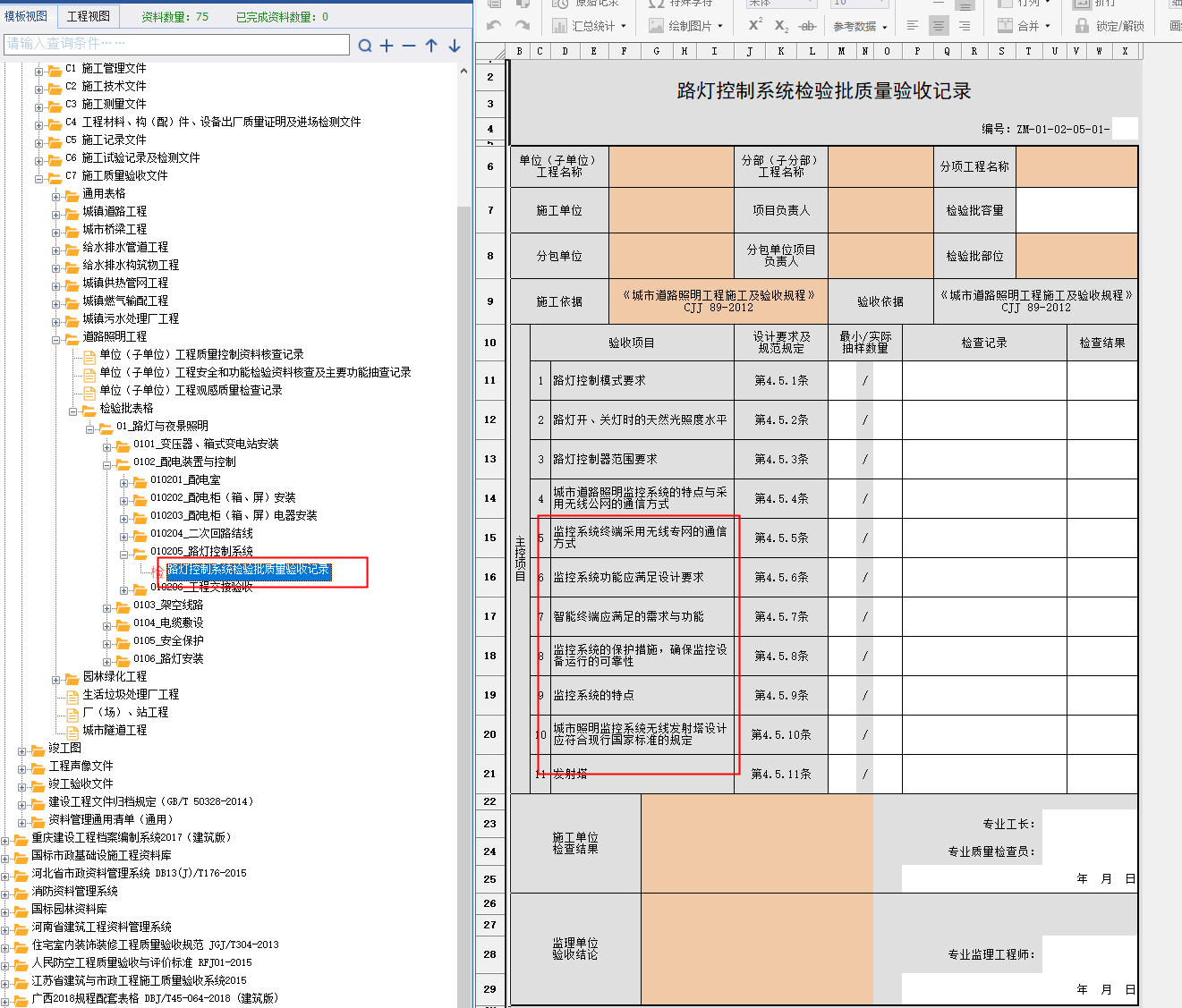Click the 施工单位检查结果 orange cell
1182x1008 pixels.
tap(757, 843)
